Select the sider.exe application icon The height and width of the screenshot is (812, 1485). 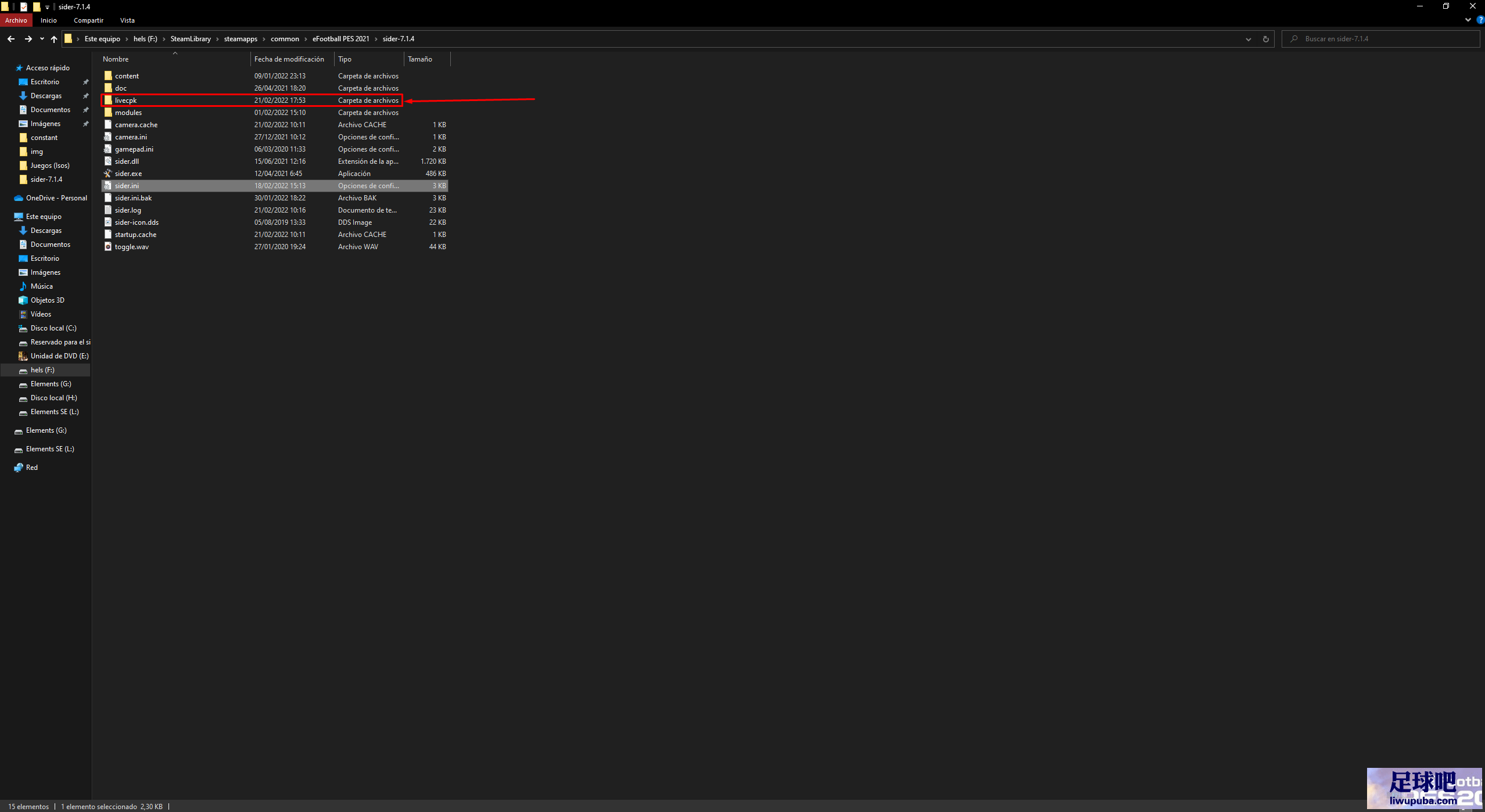(x=108, y=174)
